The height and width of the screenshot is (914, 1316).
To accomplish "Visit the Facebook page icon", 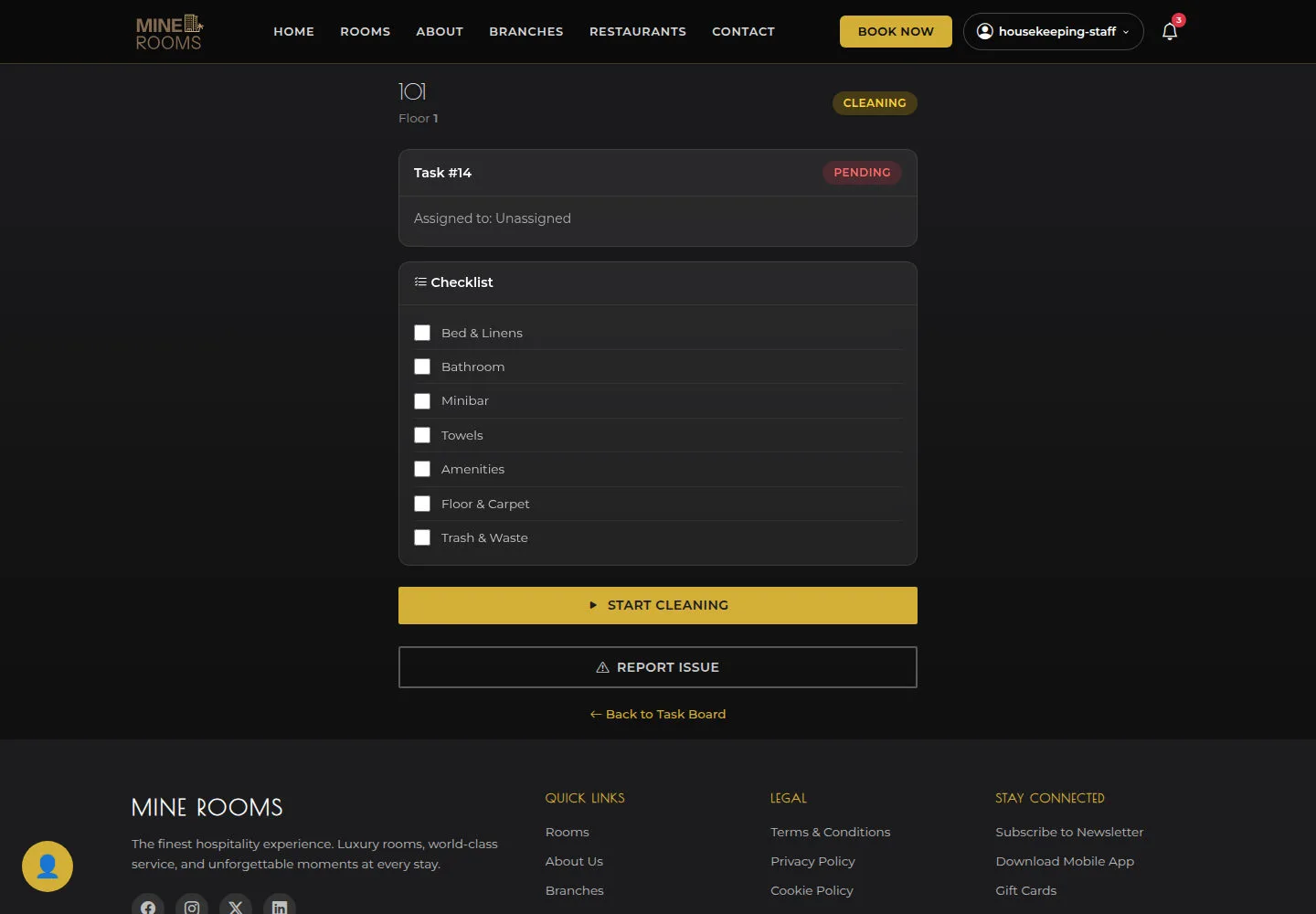I will 148,907.
